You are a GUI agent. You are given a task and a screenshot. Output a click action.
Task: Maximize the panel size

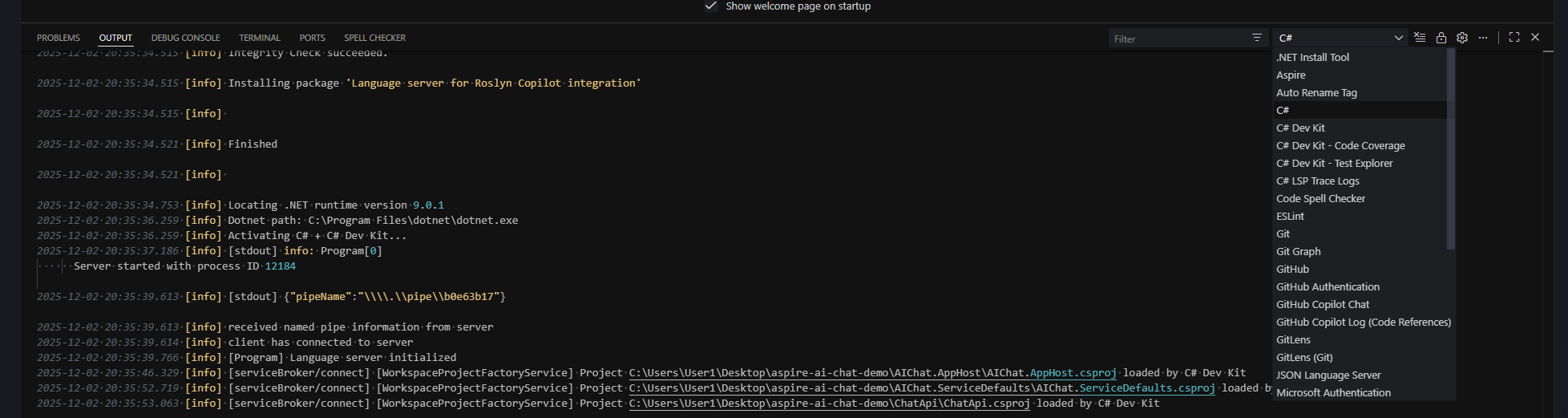coord(1514,38)
